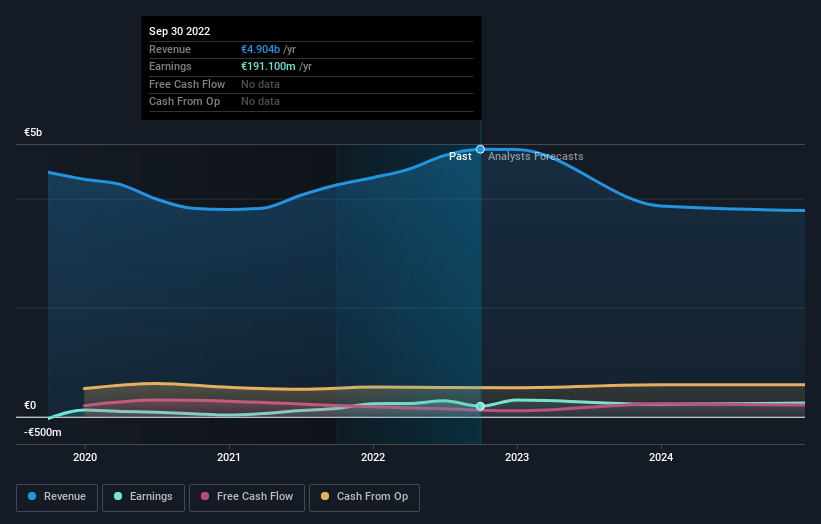Viewport: 821px width, 524px height.
Task: Click the earnings data point at Sep 2022
Action: click(480, 406)
